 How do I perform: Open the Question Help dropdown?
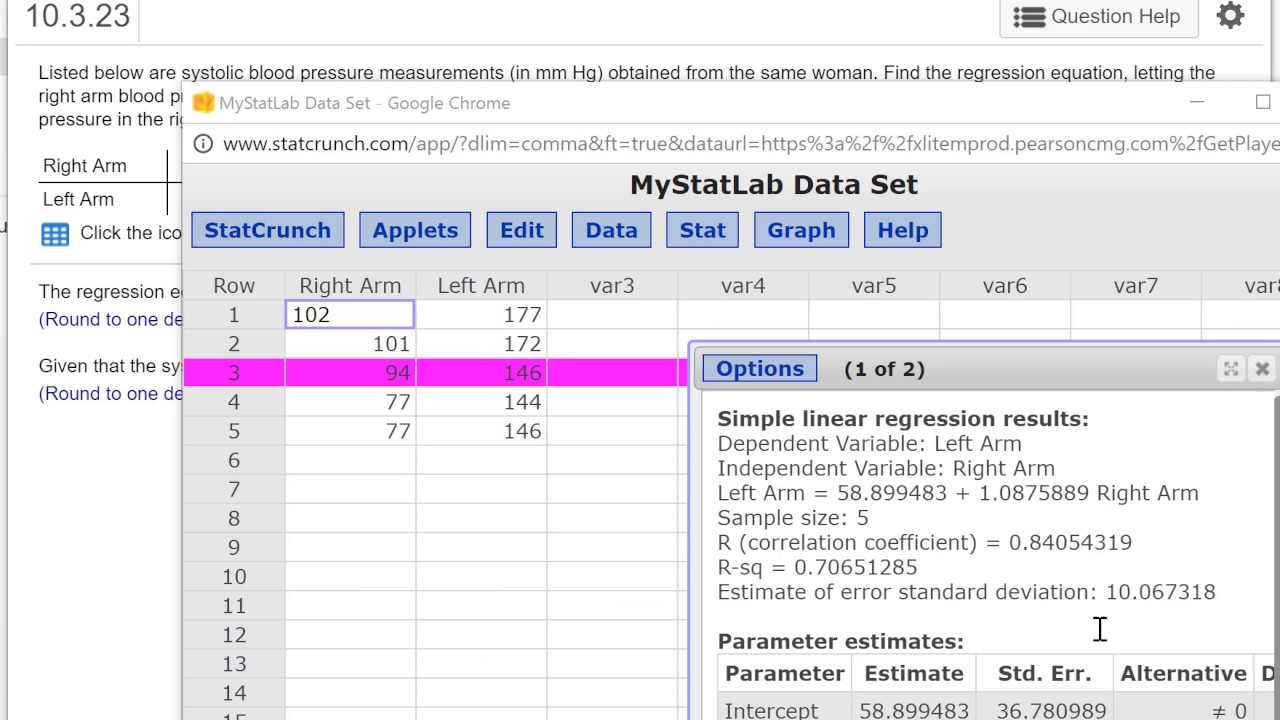[x=1098, y=17]
